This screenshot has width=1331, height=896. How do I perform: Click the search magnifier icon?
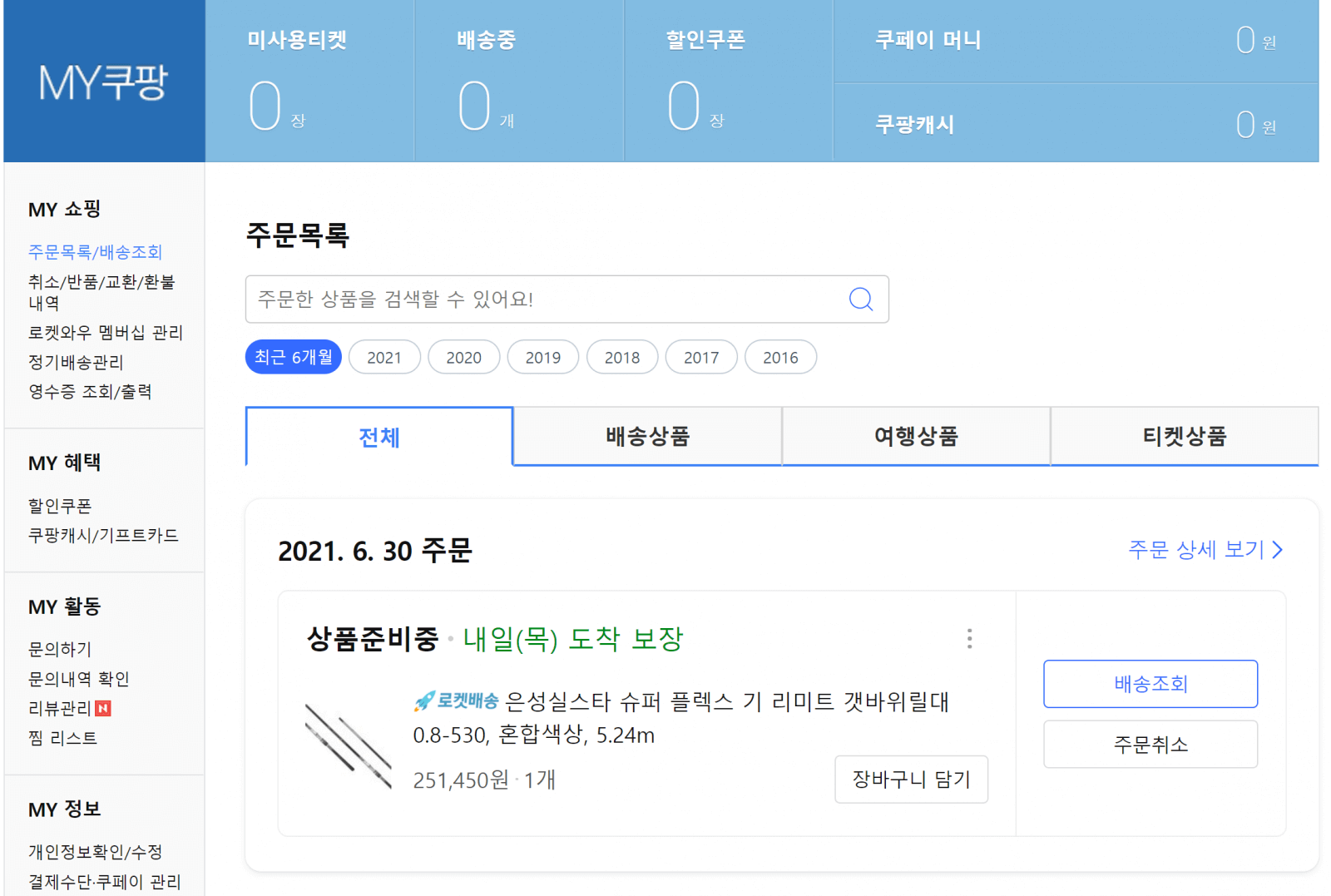[861, 299]
